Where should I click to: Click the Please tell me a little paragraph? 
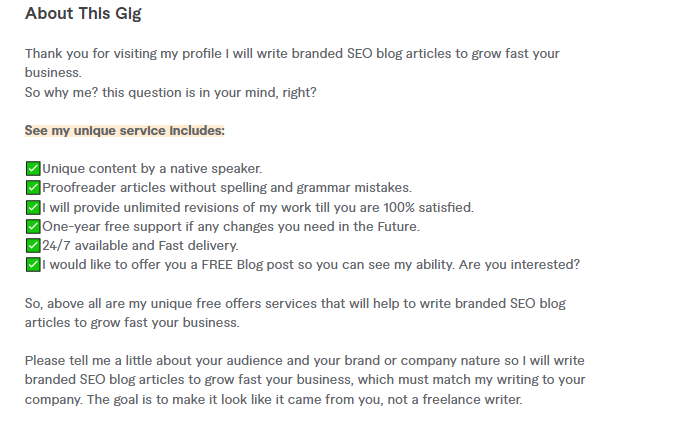pyautogui.click(x=305, y=380)
